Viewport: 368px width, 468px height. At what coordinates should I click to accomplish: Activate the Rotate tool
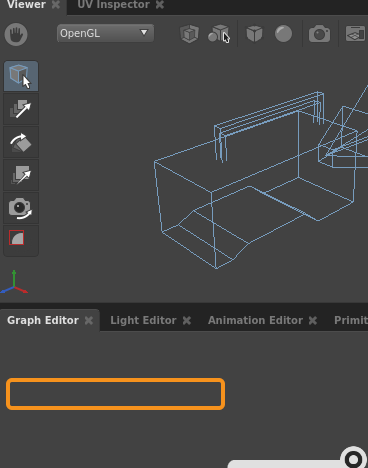pyautogui.click(x=21, y=142)
